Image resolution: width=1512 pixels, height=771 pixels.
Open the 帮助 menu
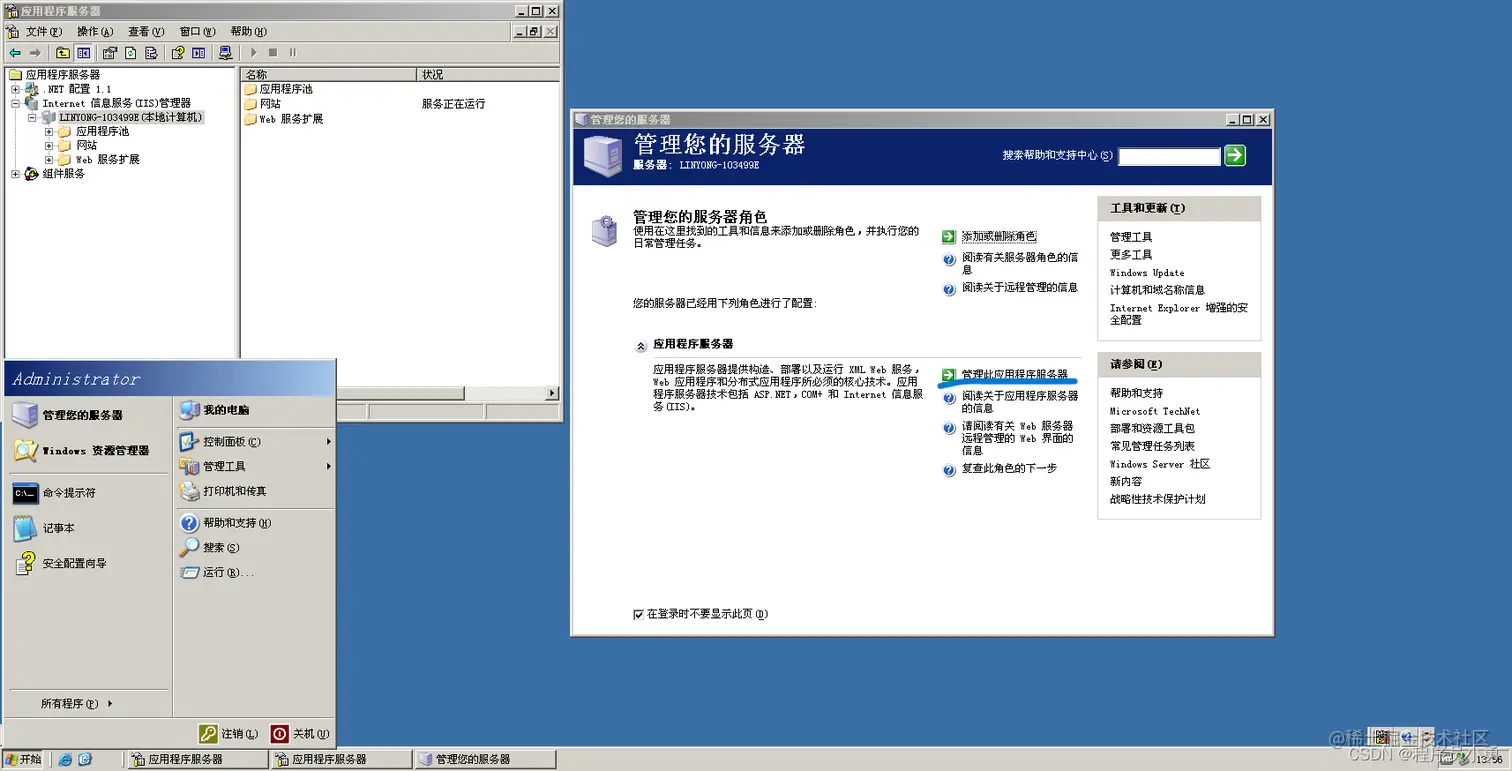coord(248,32)
